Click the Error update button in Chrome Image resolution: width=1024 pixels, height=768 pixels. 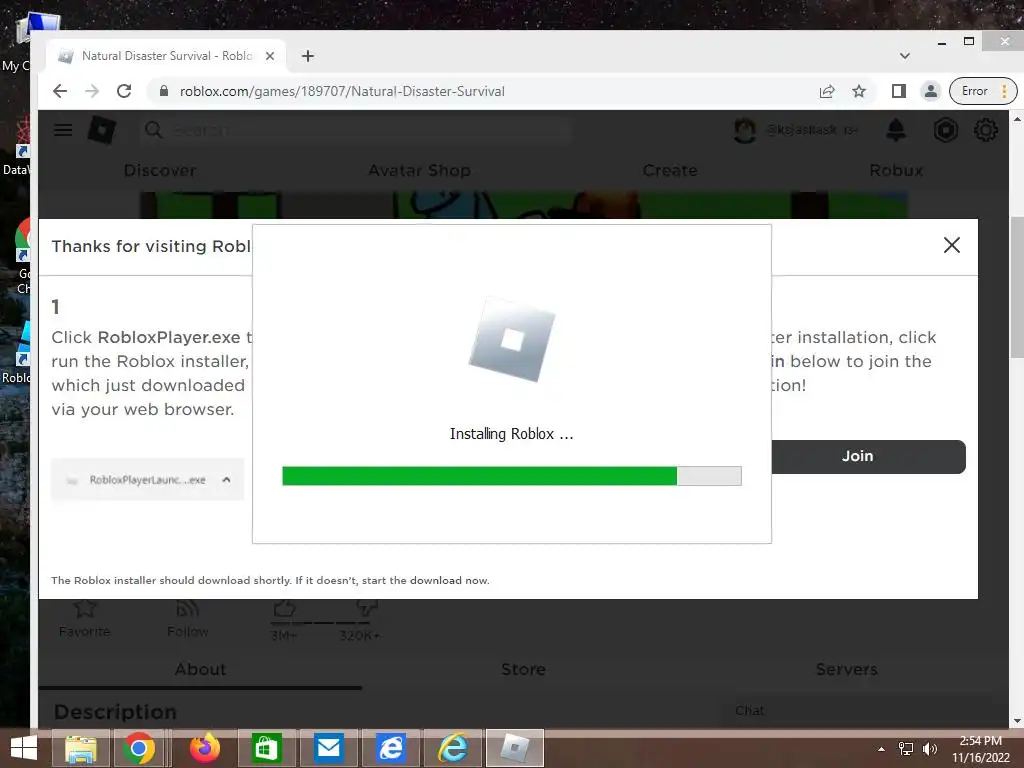point(983,91)
